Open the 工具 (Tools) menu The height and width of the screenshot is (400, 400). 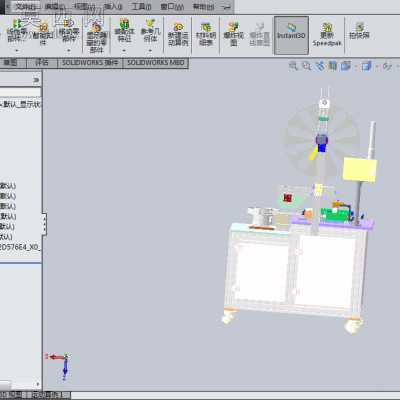(x=142, y=6)
